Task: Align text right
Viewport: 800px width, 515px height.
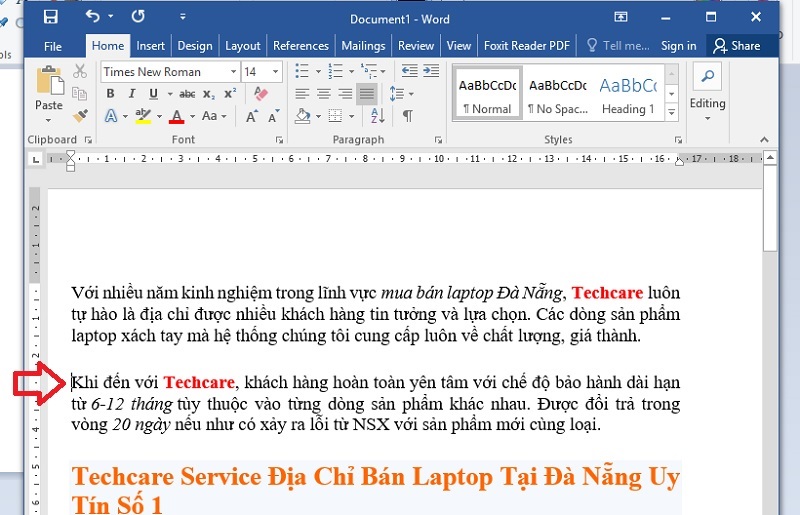Action: 345,94
